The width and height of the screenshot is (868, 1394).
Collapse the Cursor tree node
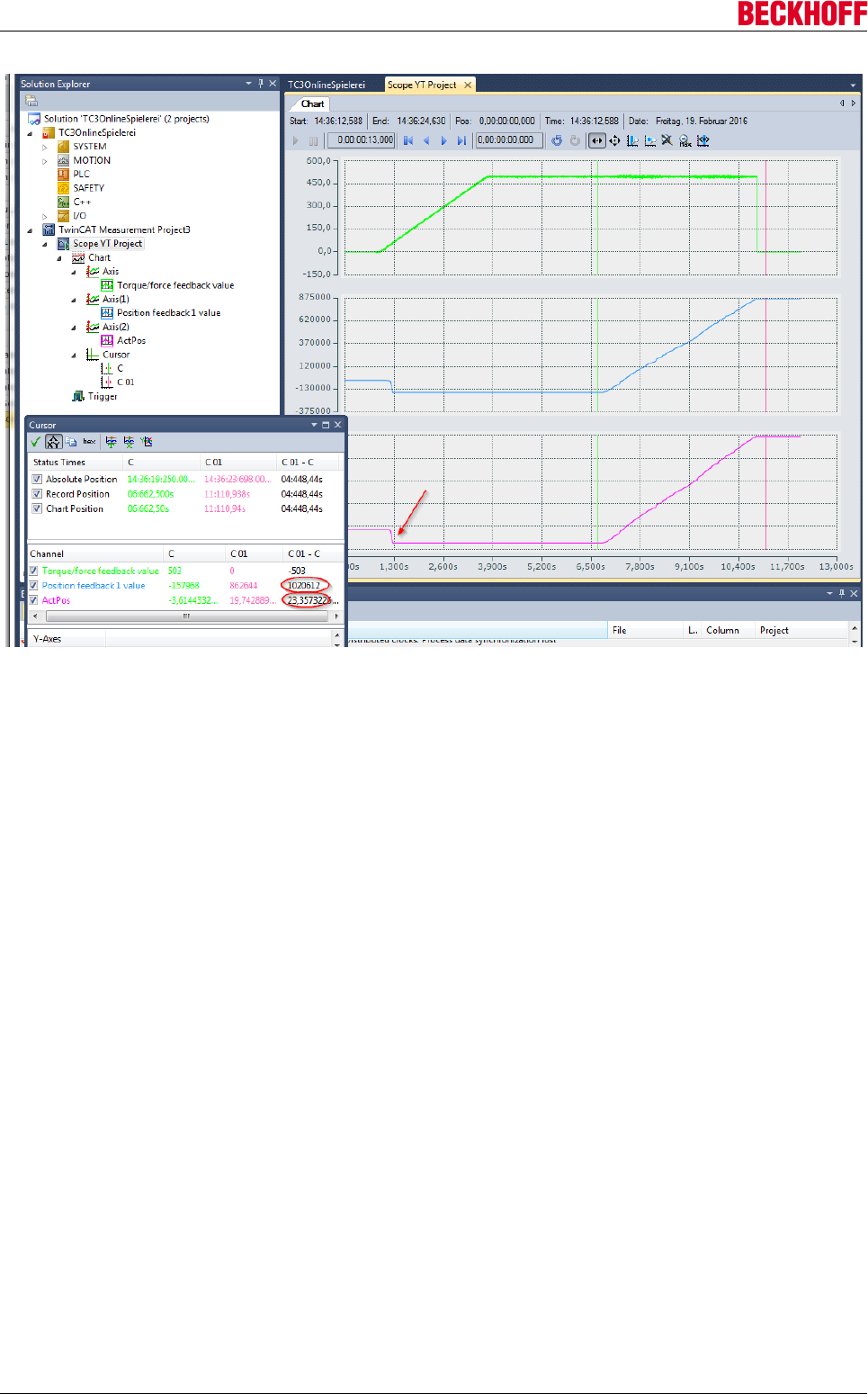(74, 355)
